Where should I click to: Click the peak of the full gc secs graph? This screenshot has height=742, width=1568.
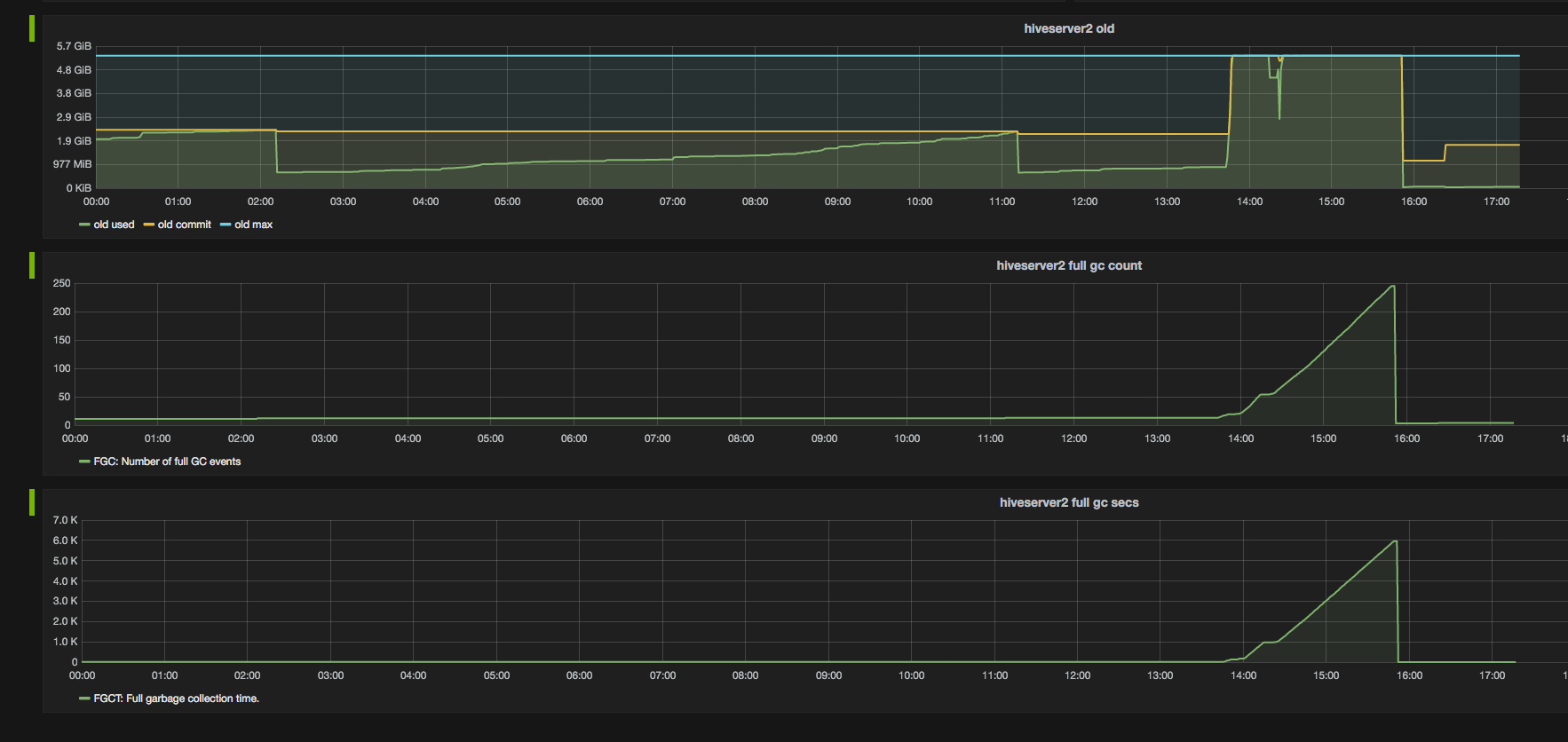pyautogui.click(x=1395, y=541)
